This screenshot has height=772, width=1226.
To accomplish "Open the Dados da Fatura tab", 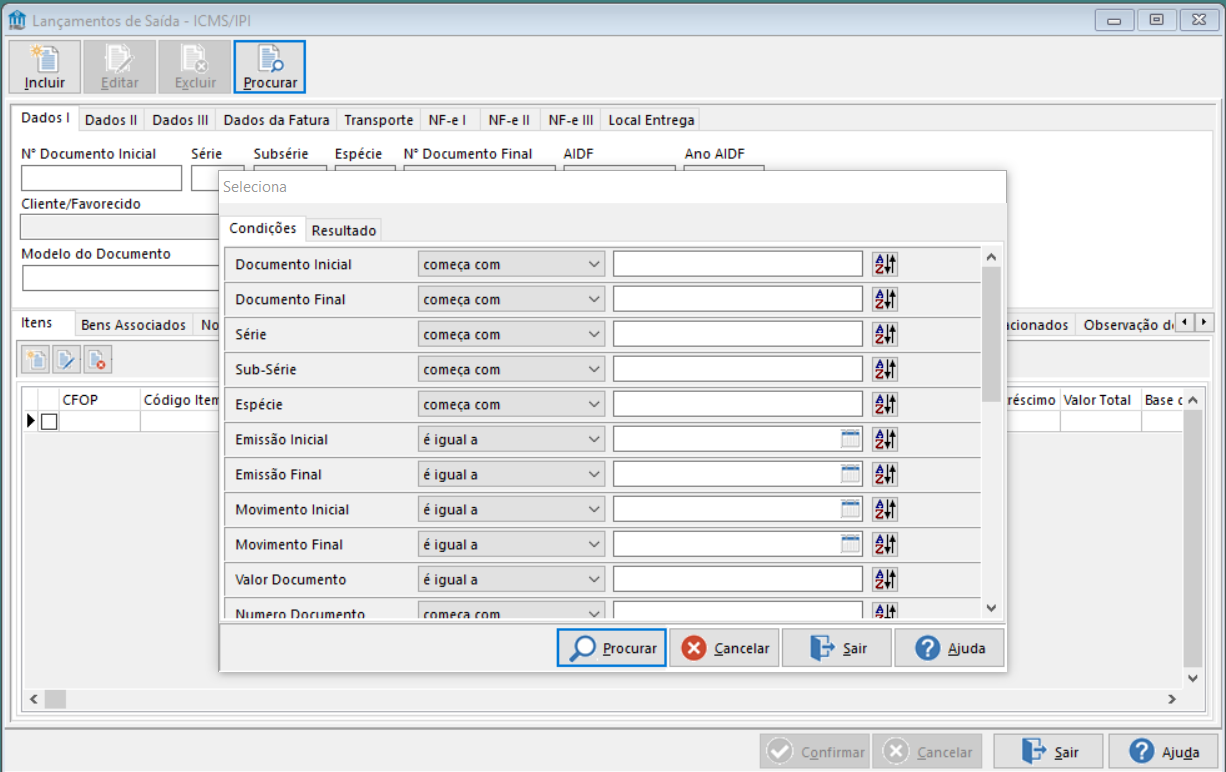I will (x=276, y=120).
